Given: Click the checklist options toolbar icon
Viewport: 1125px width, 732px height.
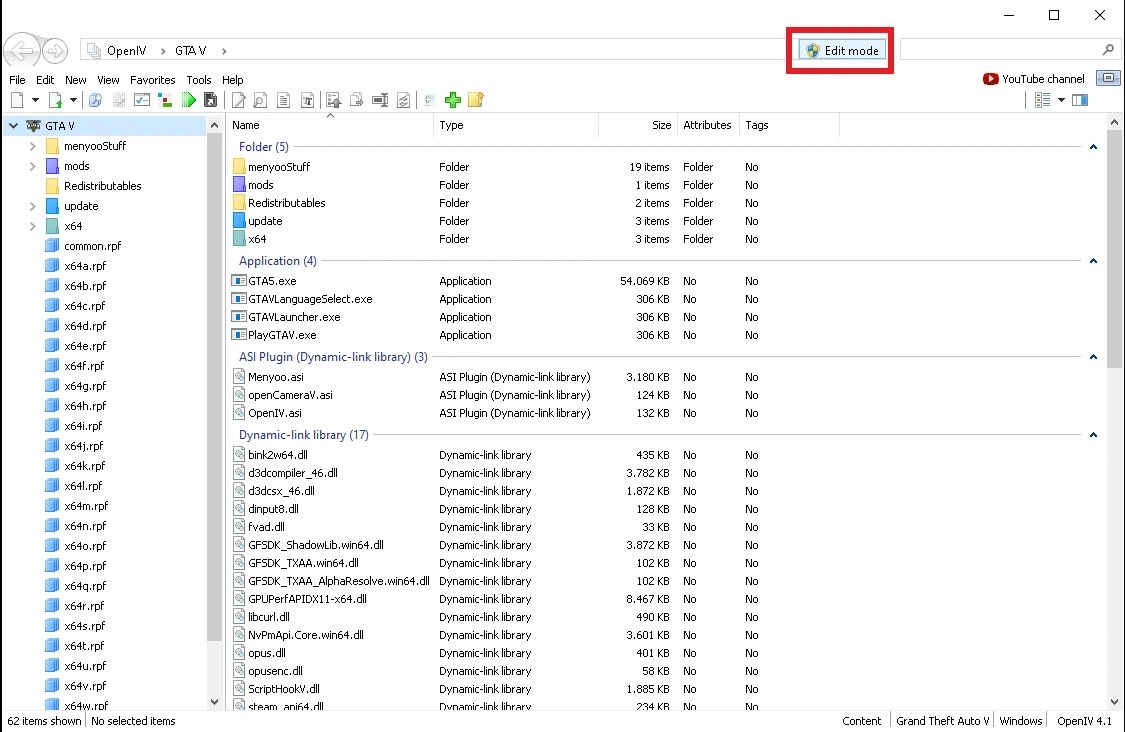Looking at the screenshot, I should (x=142, y=100).
